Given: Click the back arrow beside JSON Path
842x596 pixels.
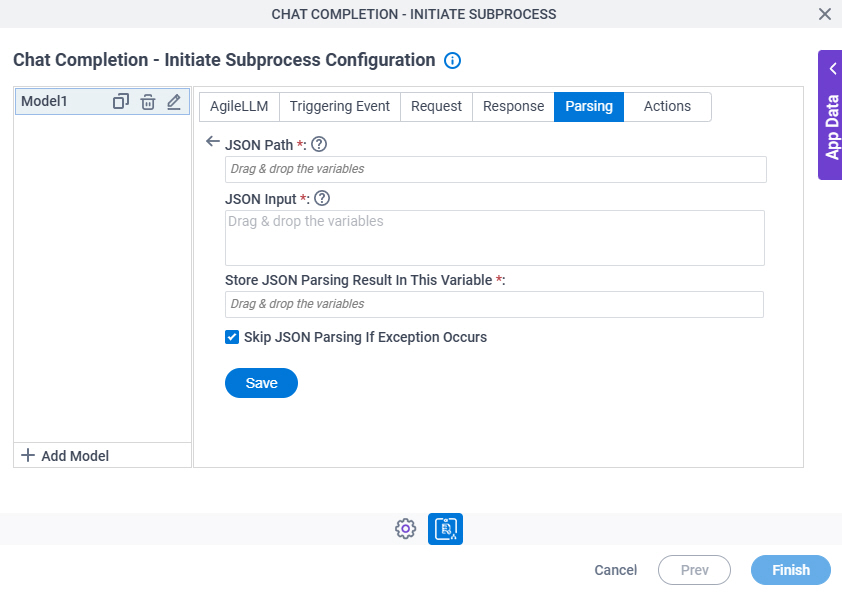Looking at the screenshot, I should (213, 141).
